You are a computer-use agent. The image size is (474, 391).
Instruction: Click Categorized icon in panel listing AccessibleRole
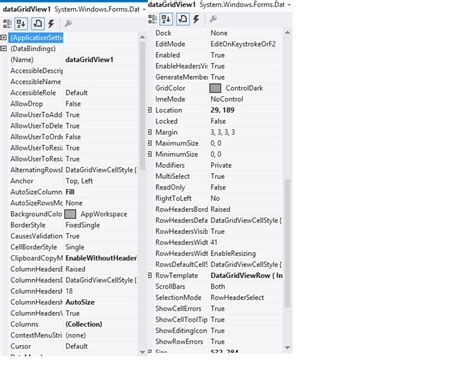coord(7,24)
